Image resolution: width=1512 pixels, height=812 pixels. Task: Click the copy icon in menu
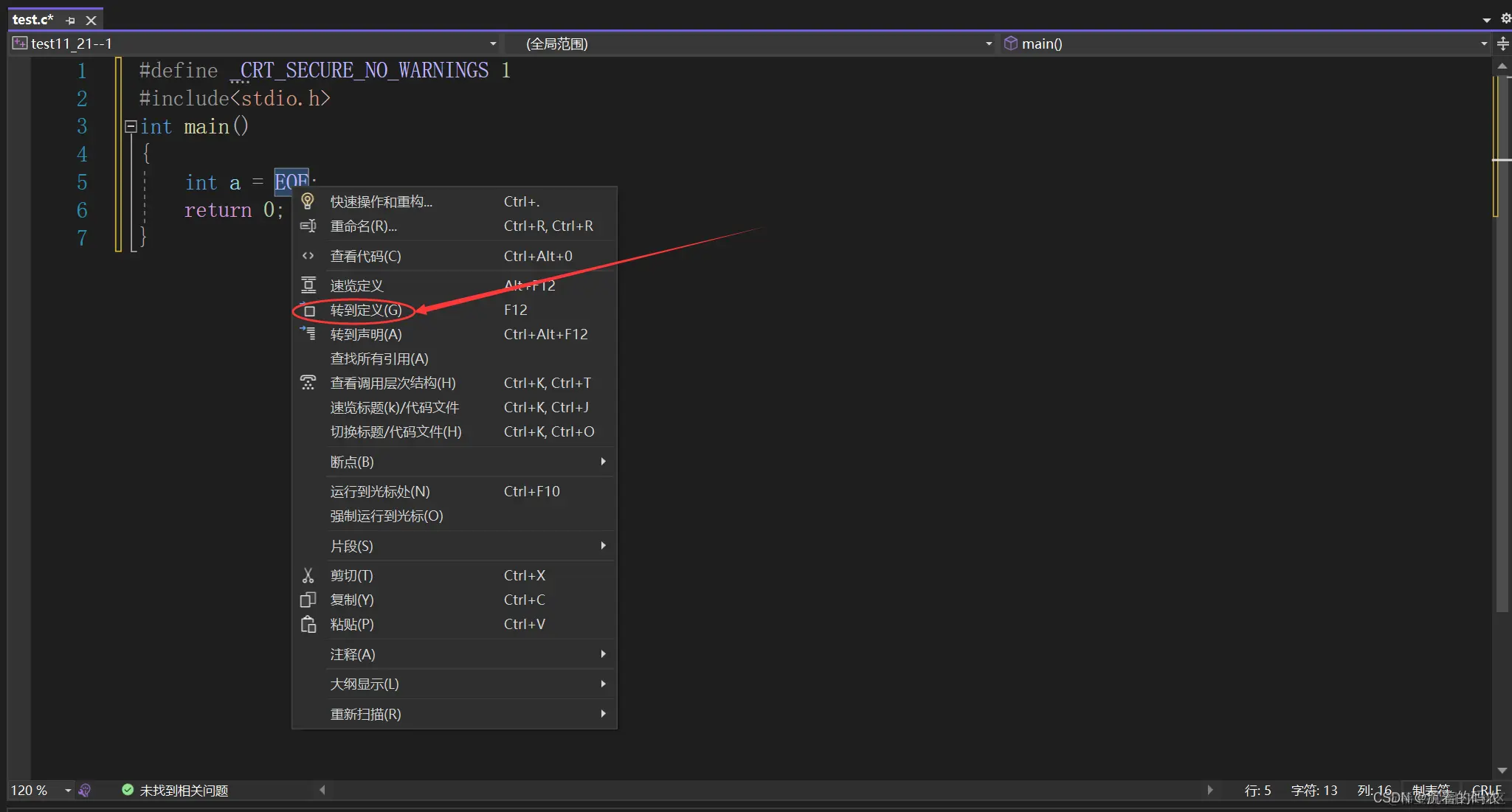pos(308,600)
